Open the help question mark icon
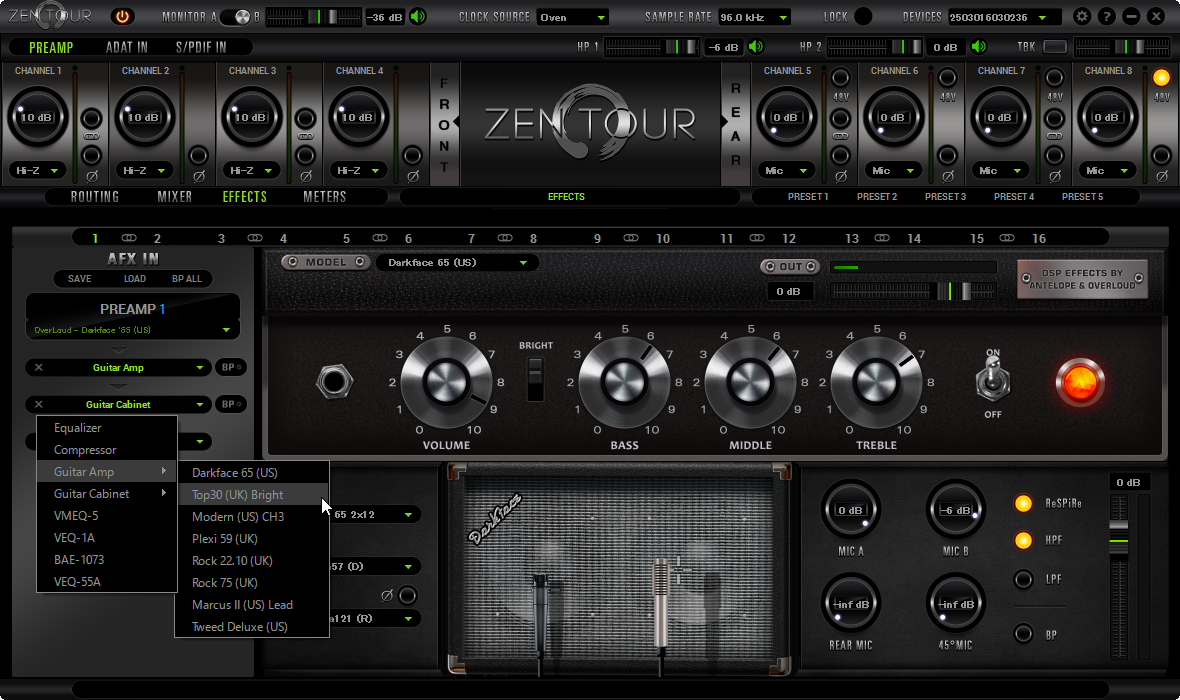 pyautogui.click(x=1106, y=16)
